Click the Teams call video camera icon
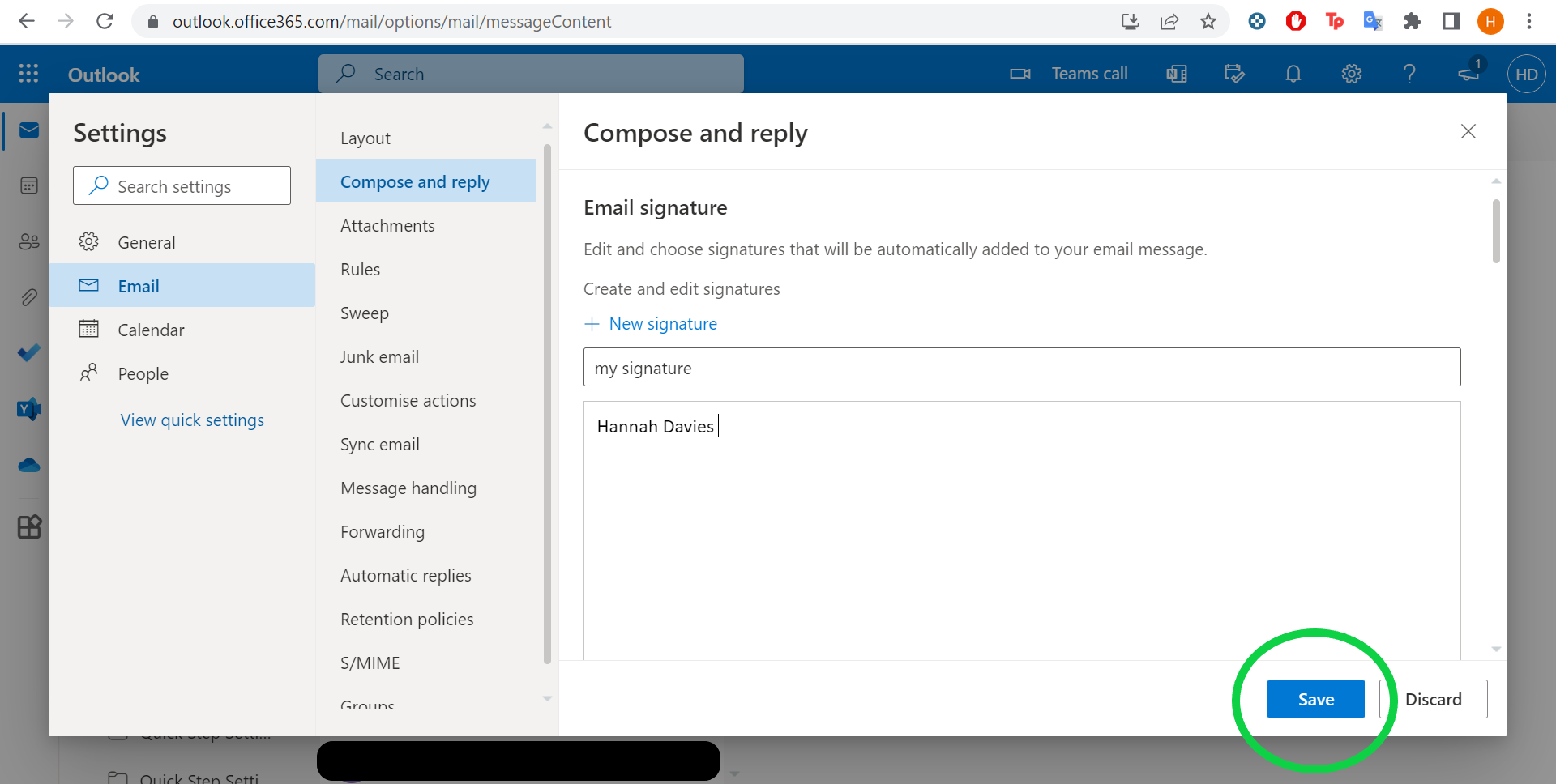The height and width of the screenshot is (784, 1556). click(1020, 74)
